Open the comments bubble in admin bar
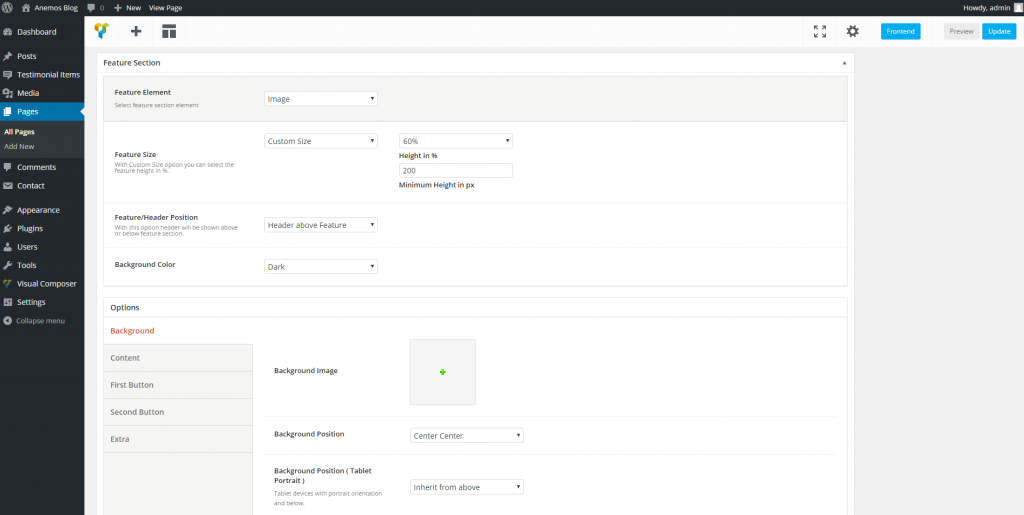The image size is (1024, 515). pos(93,7)
